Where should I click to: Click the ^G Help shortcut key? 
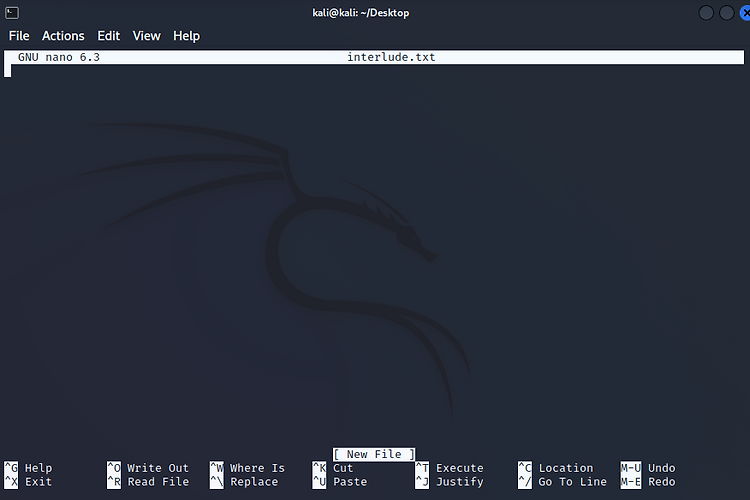(11, 468)
